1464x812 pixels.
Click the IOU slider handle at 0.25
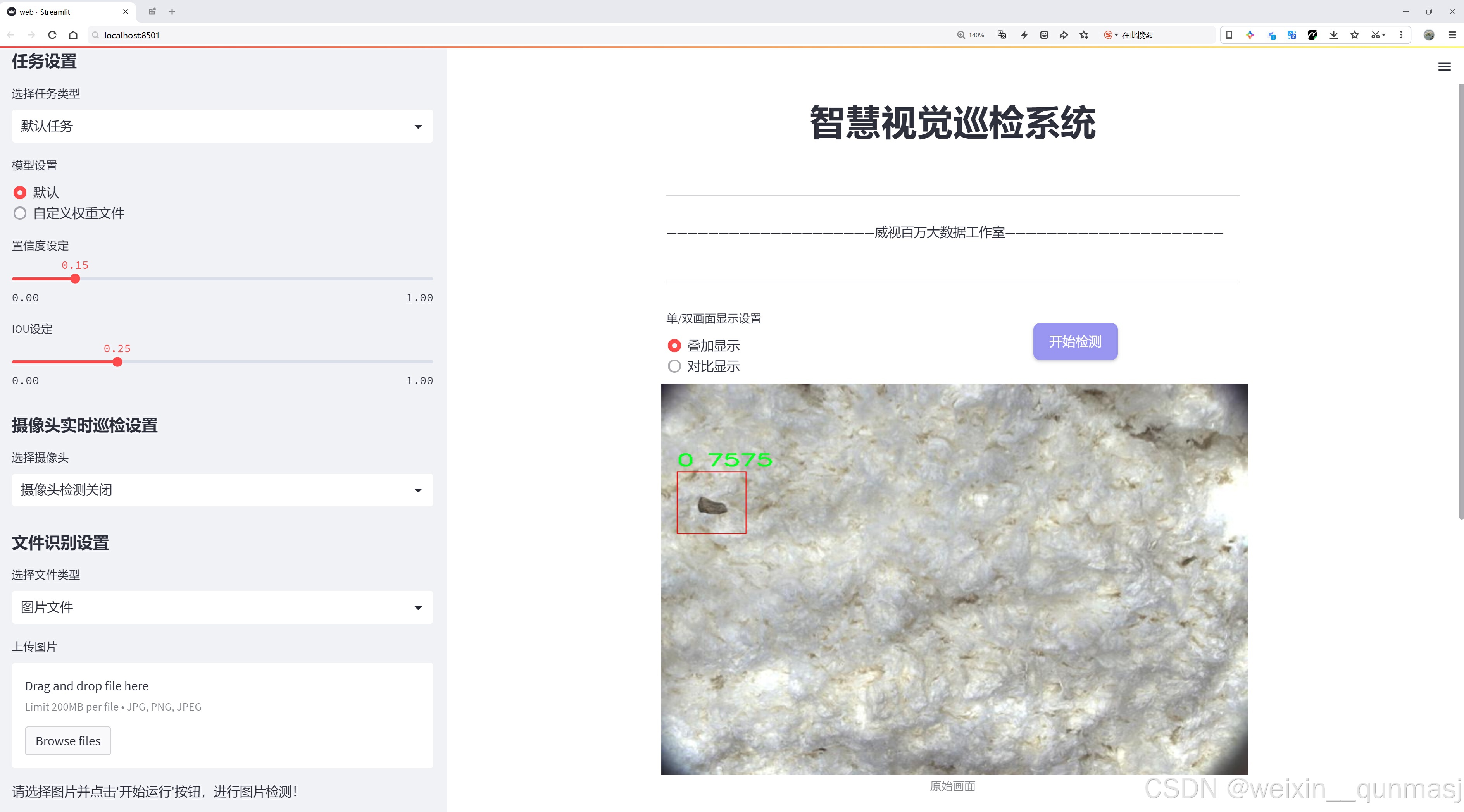tap(118, 362)
